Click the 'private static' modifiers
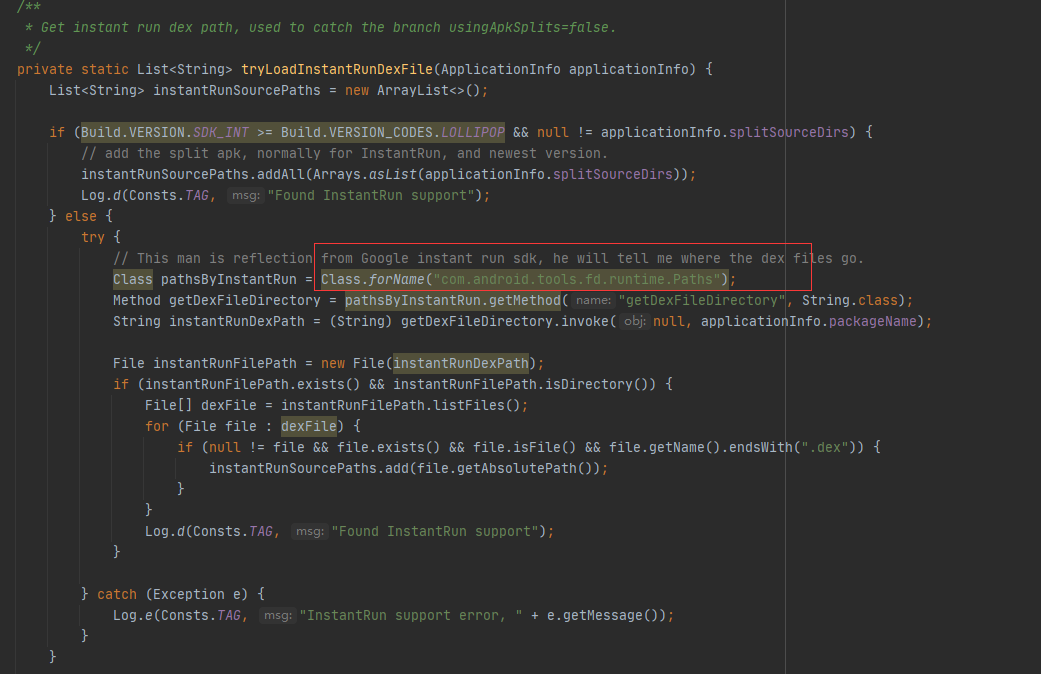Screen dimensions: 1041x674 [x=72, y=69]
